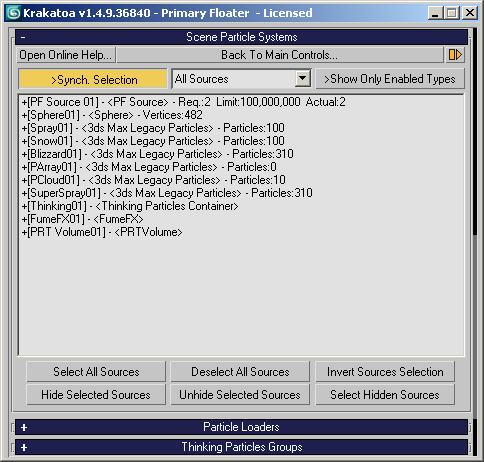Image resolution: width=484 pixels, height=462 pixels.
Task: Click Hide Selected Sources button
Action: [x=96, y=395]
